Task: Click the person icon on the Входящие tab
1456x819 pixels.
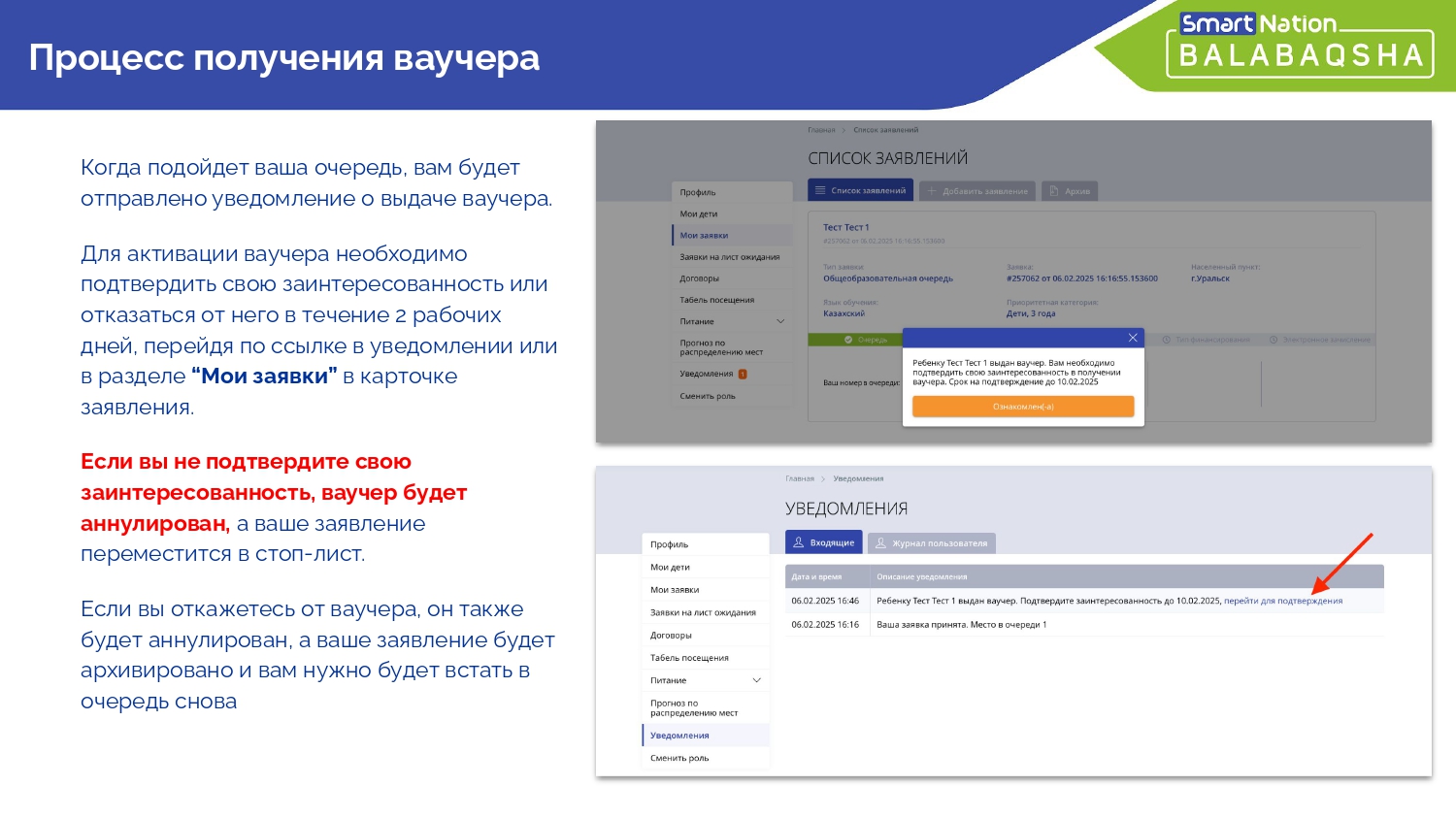Action: coord(799,542)
